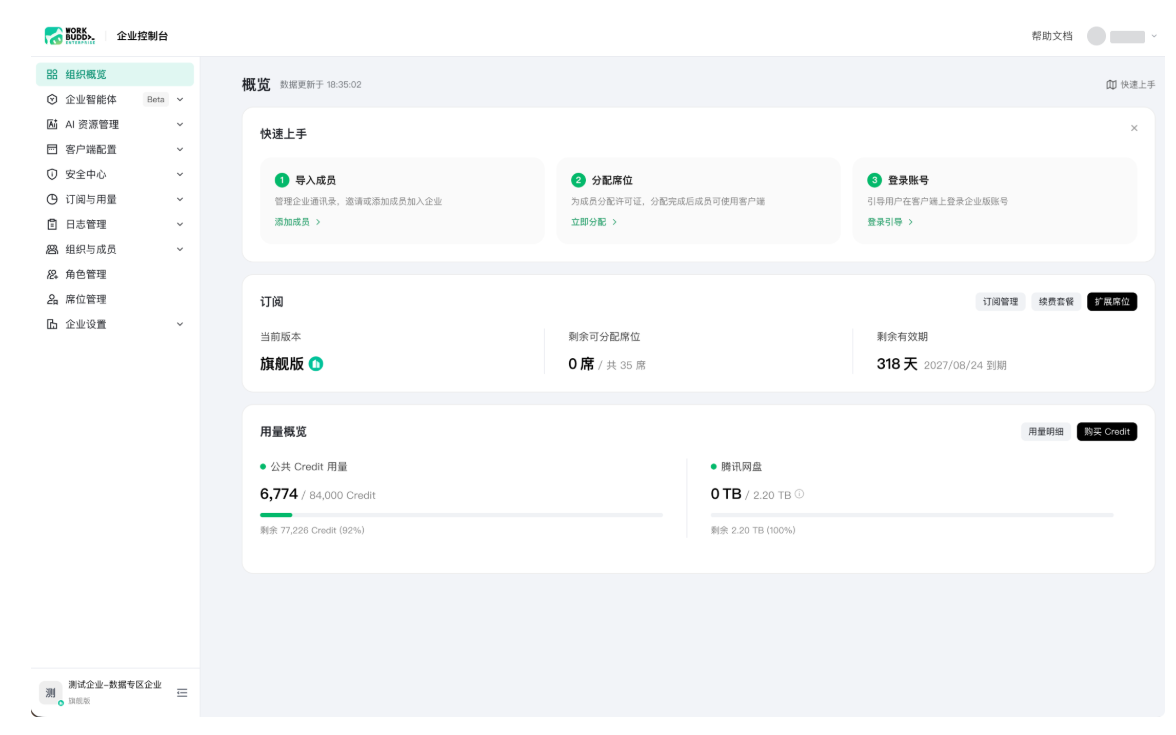
Task: Click the WorkBuddy Enterprise logo
Action: [x=70, y=35]
